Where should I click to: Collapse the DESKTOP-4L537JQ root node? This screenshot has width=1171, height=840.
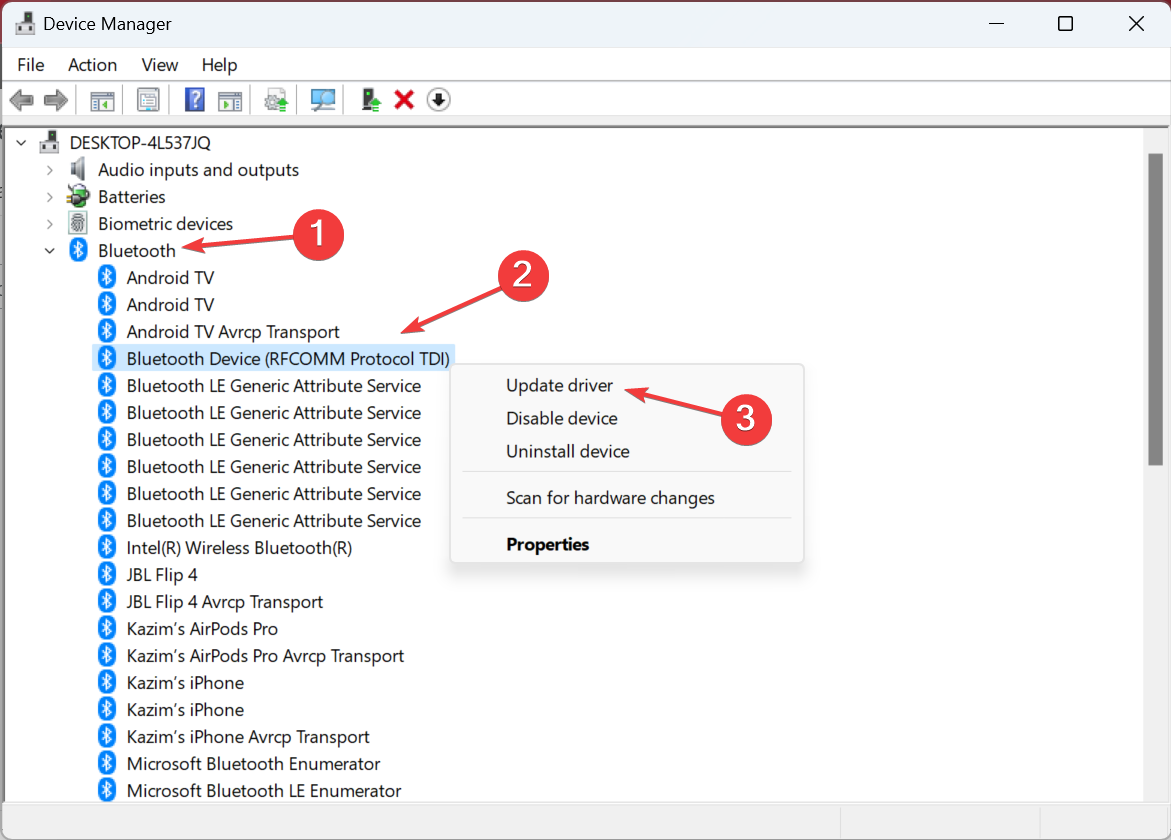point(22,142)
